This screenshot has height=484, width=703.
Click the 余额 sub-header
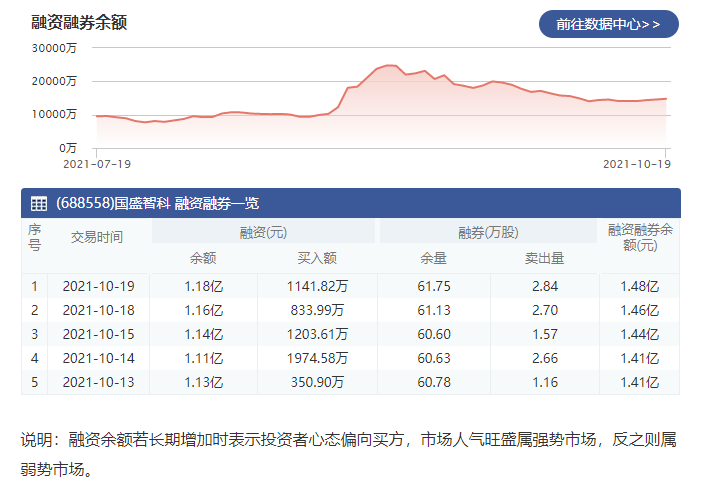coord(203,258)
